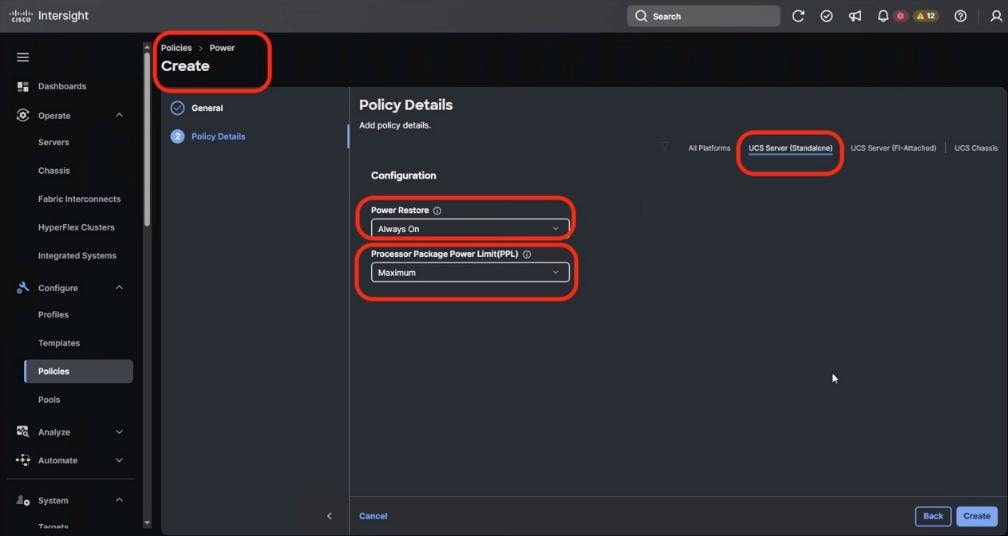Open Profiles under Configure
The height and width of the screenshot is (536, 1008).
pyautogui.click(x=53, y=314)
